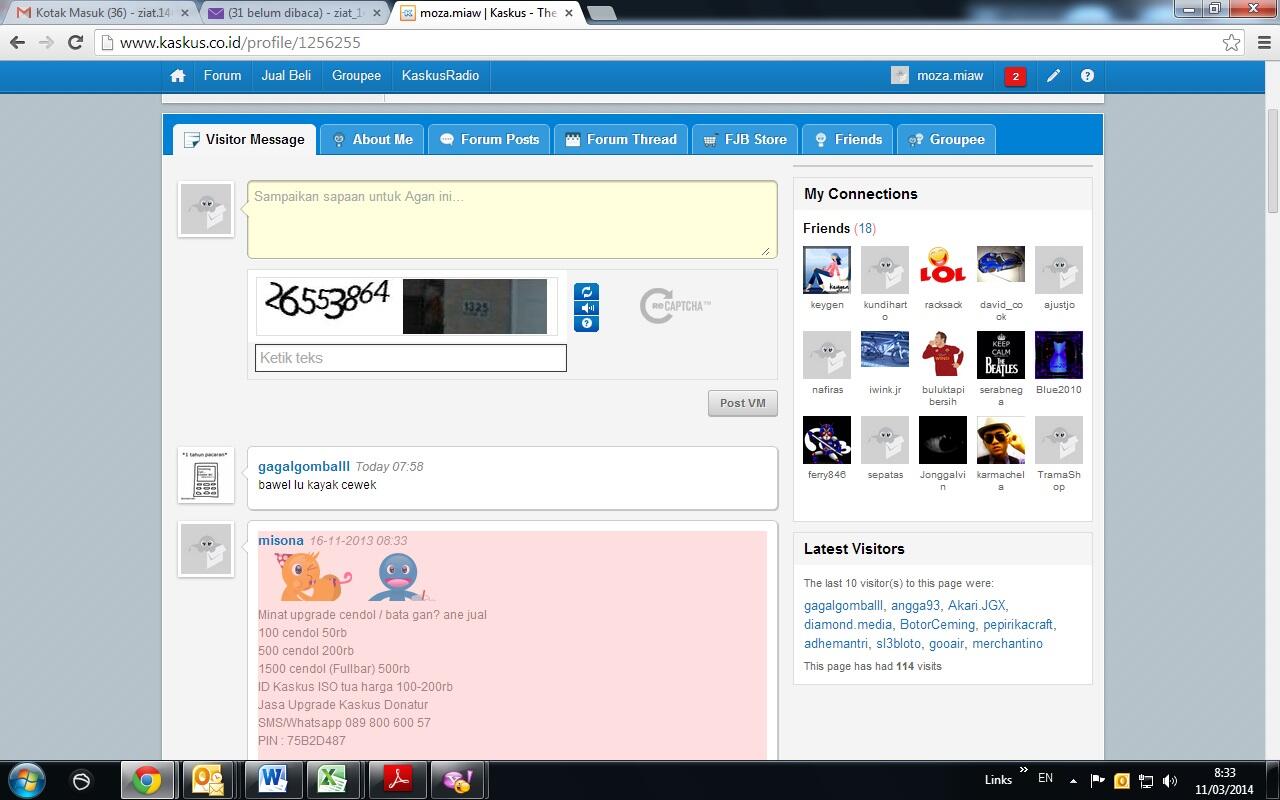Visit diamond.media visitor profile
The height and width of the screenshot is (800, 1280).
(848, 624)
